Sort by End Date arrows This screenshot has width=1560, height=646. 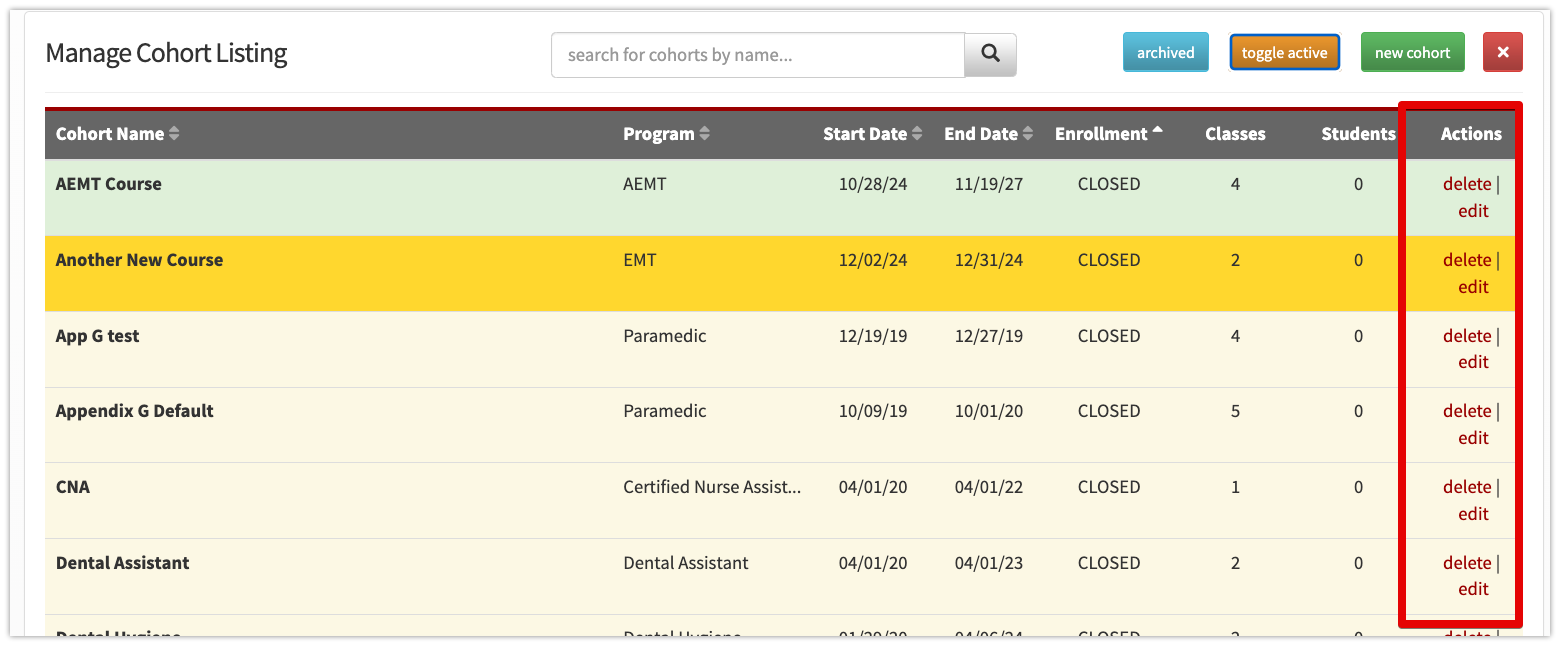click(1028, 134)
